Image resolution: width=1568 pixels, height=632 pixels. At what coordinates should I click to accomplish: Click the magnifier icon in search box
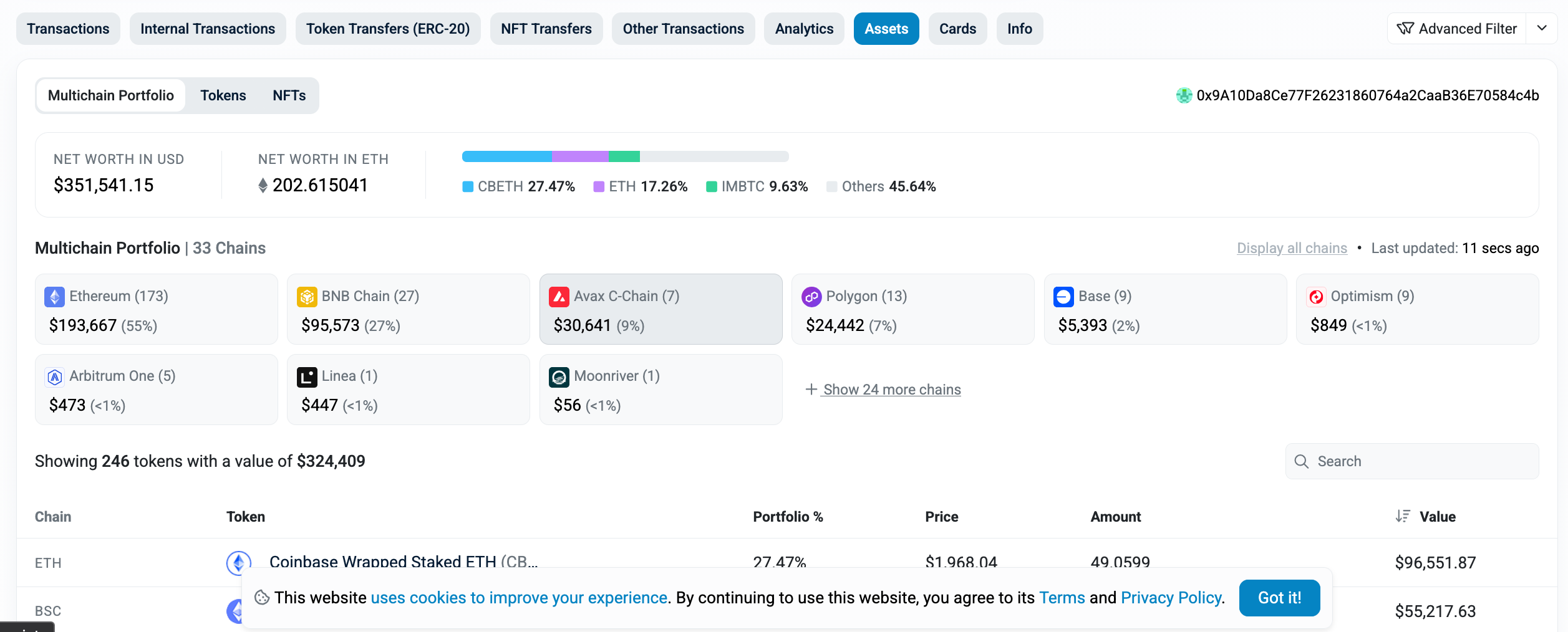(1301, 461)
